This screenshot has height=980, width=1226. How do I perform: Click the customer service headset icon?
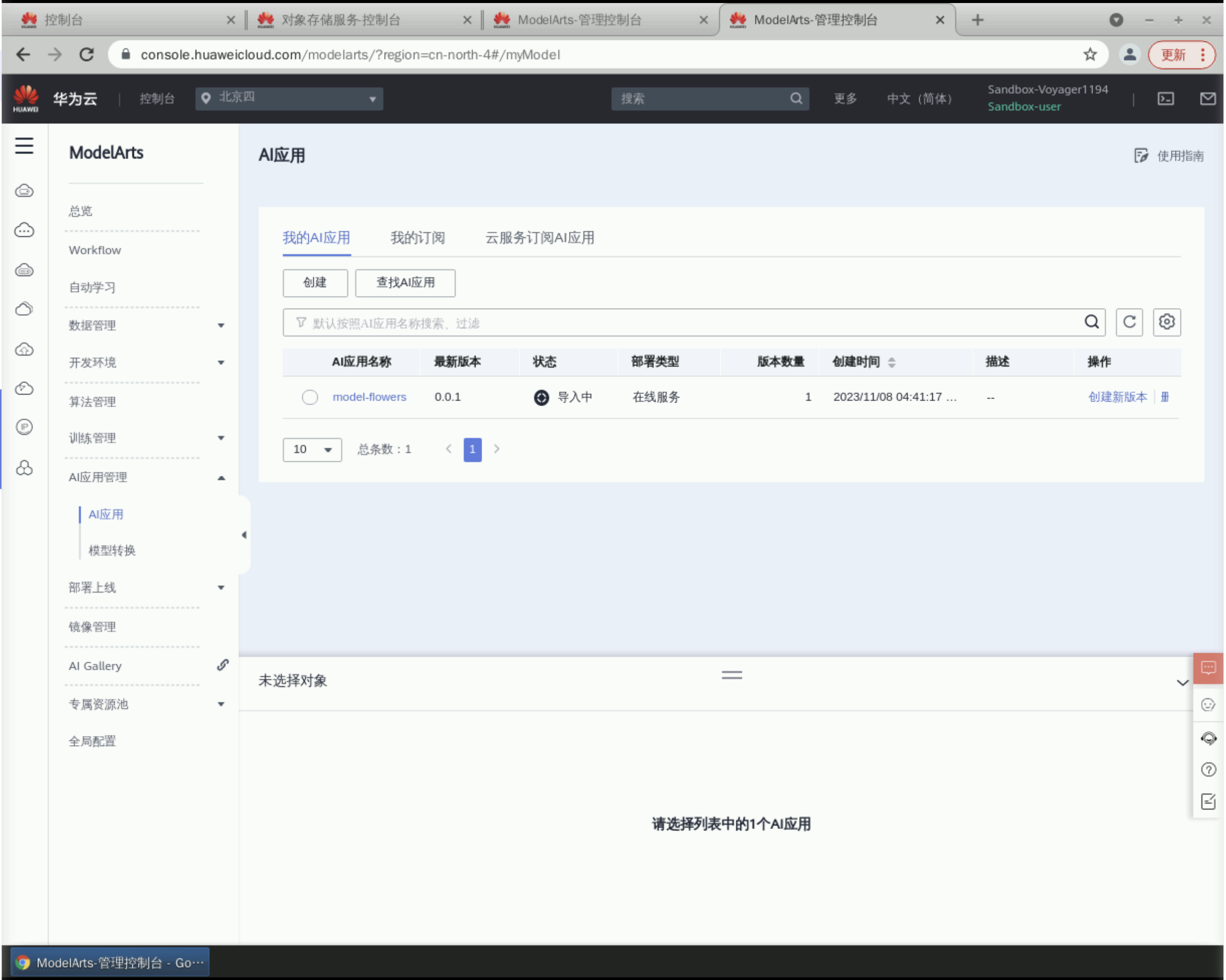click(x=1208, y=738)
